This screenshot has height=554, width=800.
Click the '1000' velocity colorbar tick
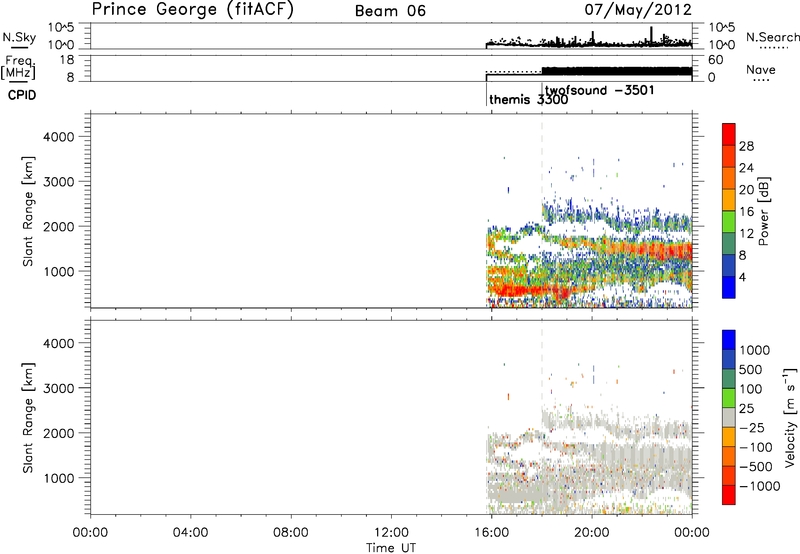pos(754,350)
